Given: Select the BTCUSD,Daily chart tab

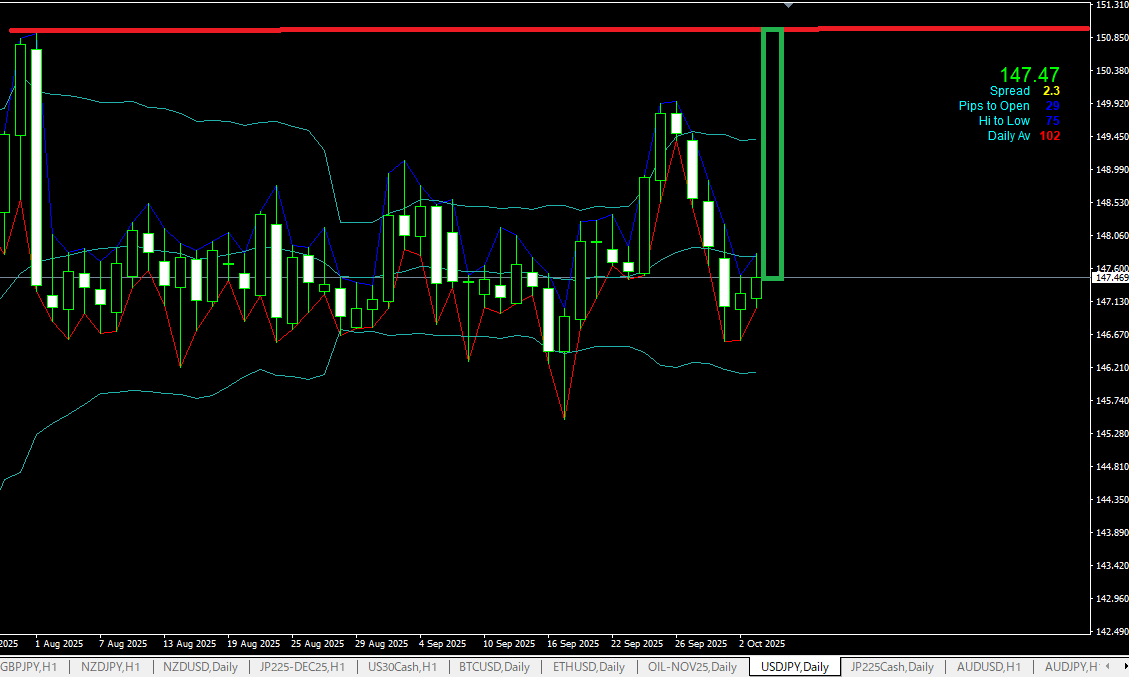Looking at the screenshot, I should [494, 667].
